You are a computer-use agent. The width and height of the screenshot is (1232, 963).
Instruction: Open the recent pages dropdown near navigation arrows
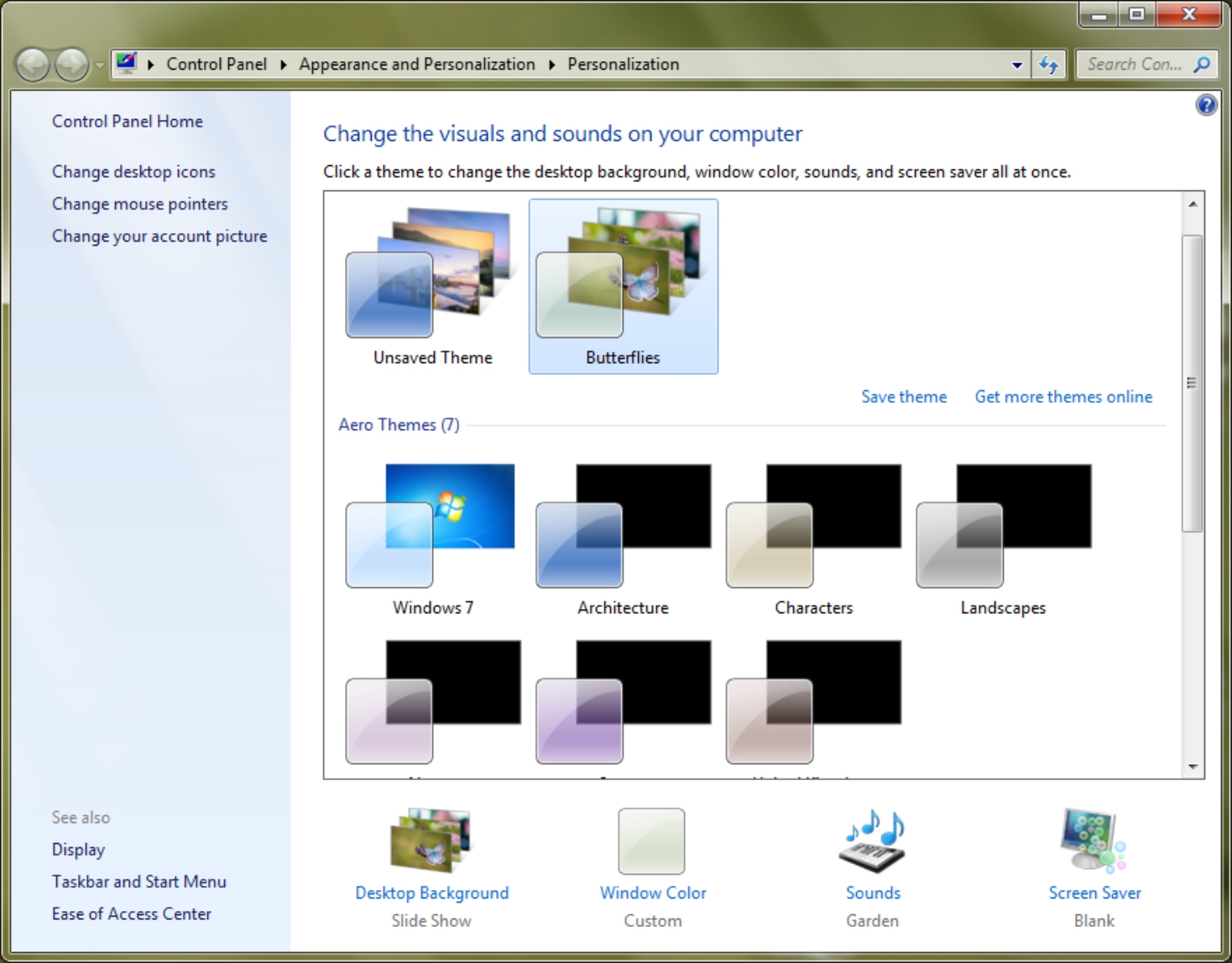(99, 65)
